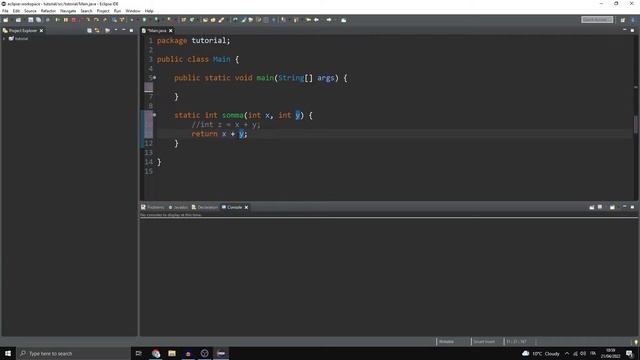
Task: Open the Refactor menu
Action: (48, 11)
